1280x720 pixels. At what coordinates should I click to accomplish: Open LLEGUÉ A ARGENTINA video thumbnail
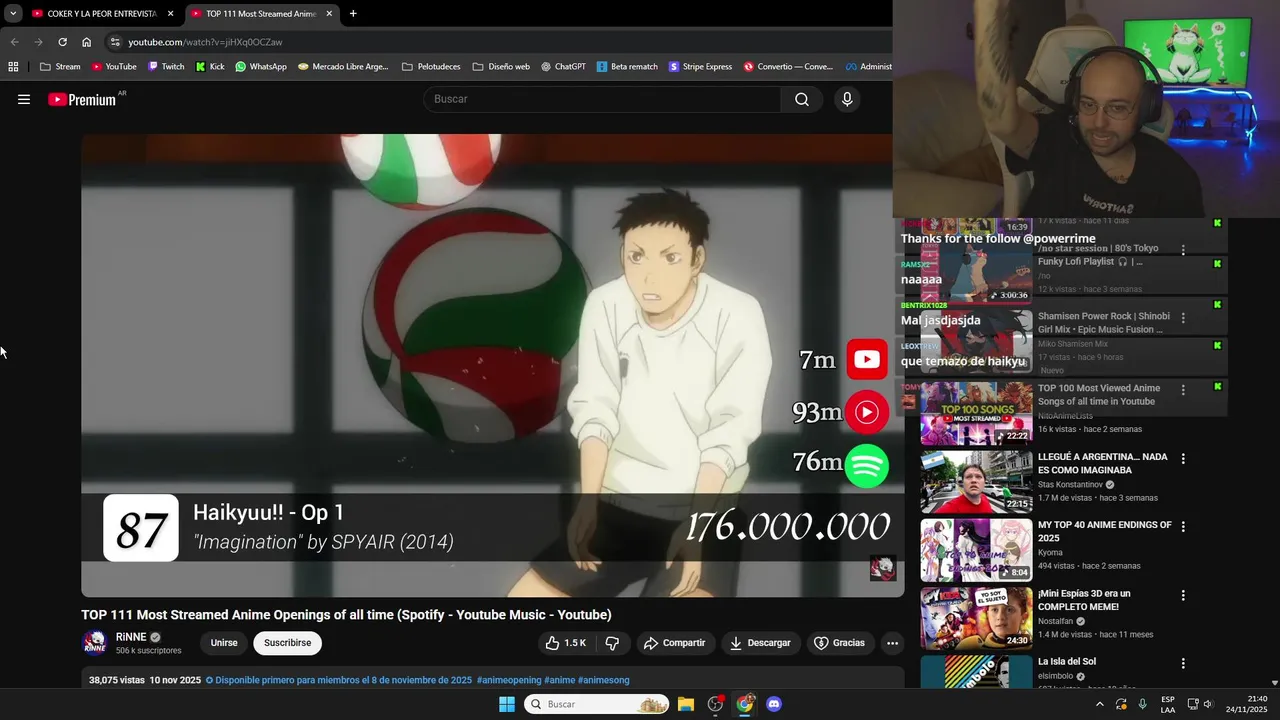coord(976,481)
